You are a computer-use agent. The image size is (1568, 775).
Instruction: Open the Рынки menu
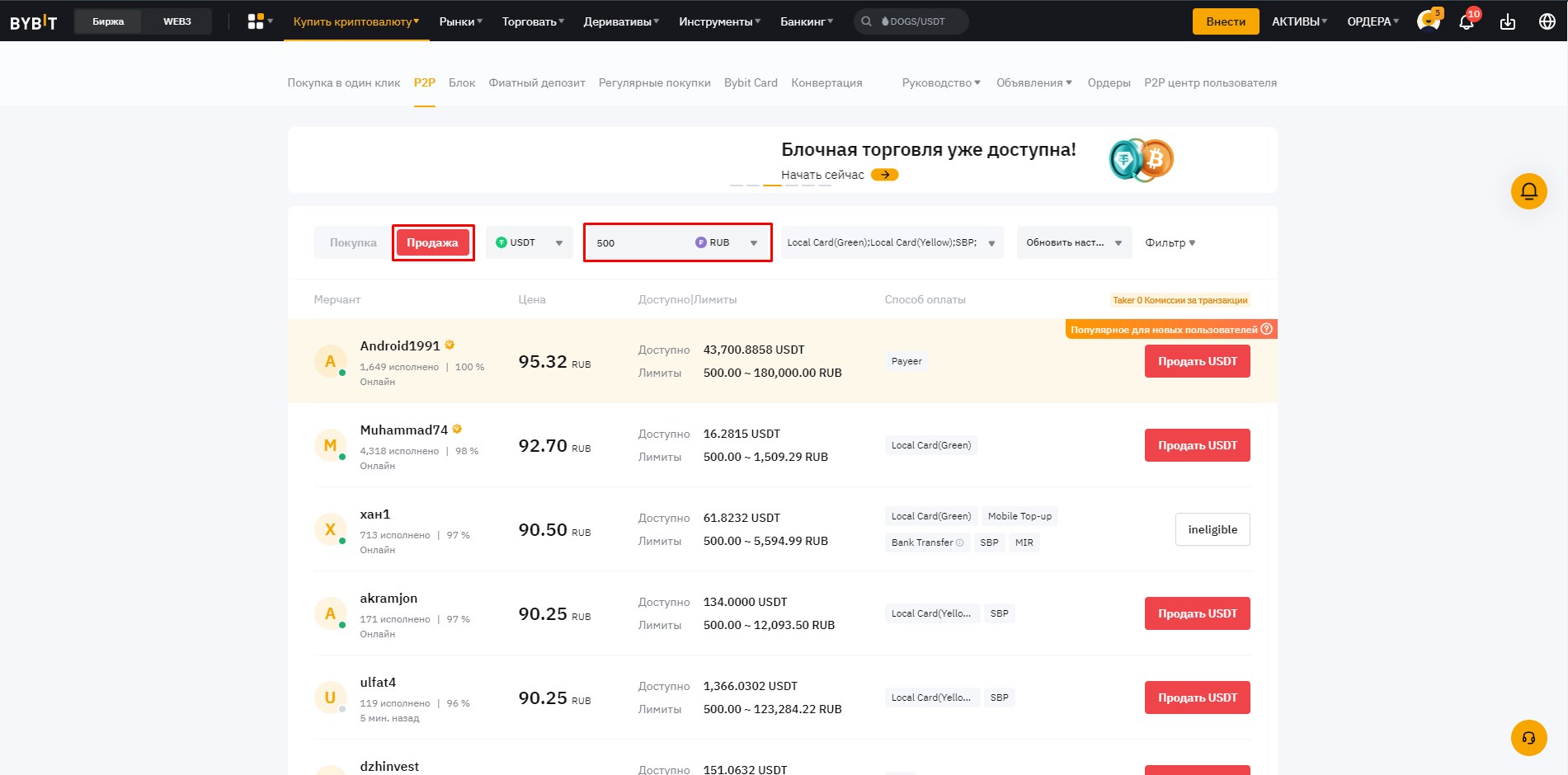coord(460,21)
